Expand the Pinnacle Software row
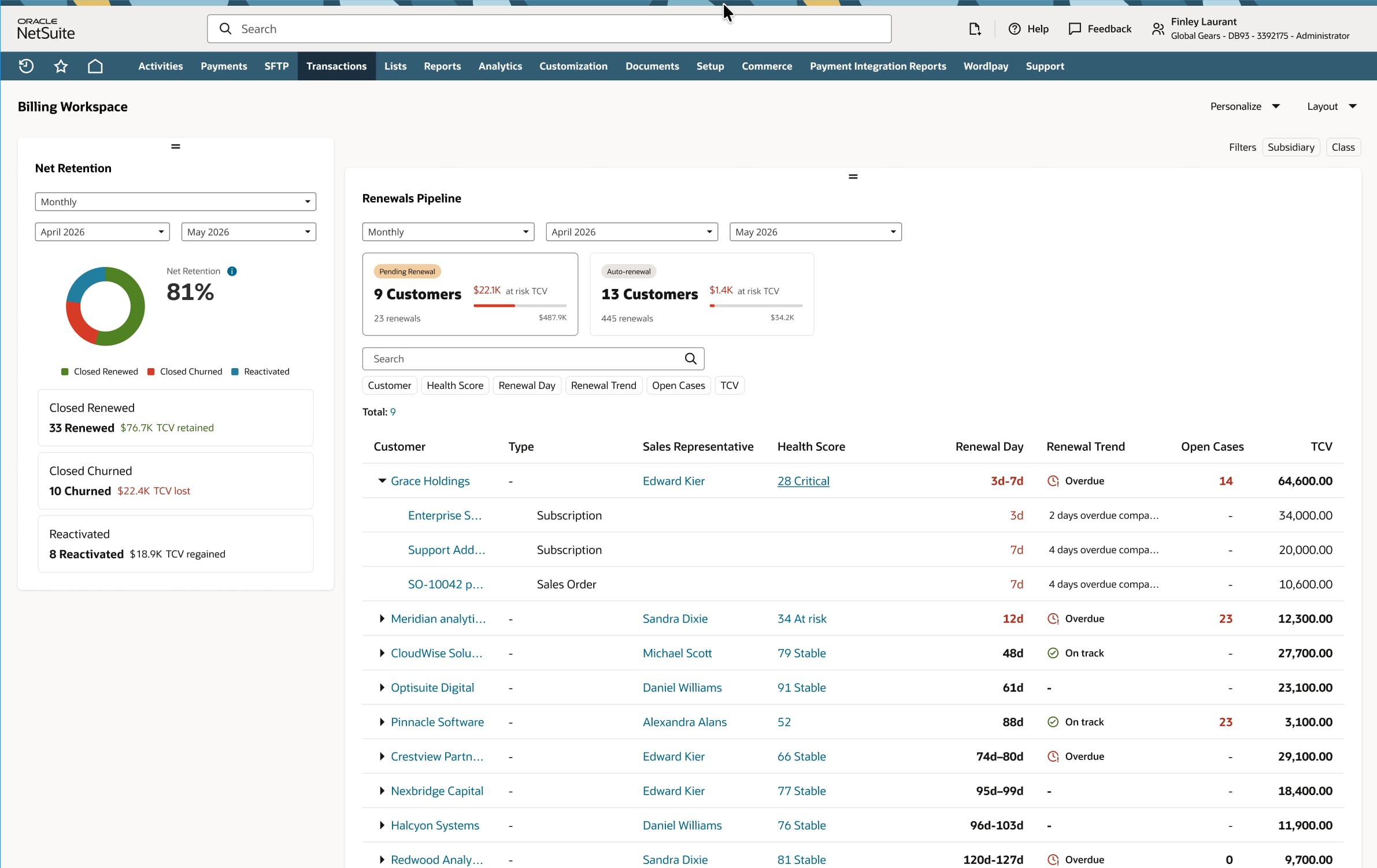Image resolution: width=1377 pixels, height=868 pixels. (382, 722)
